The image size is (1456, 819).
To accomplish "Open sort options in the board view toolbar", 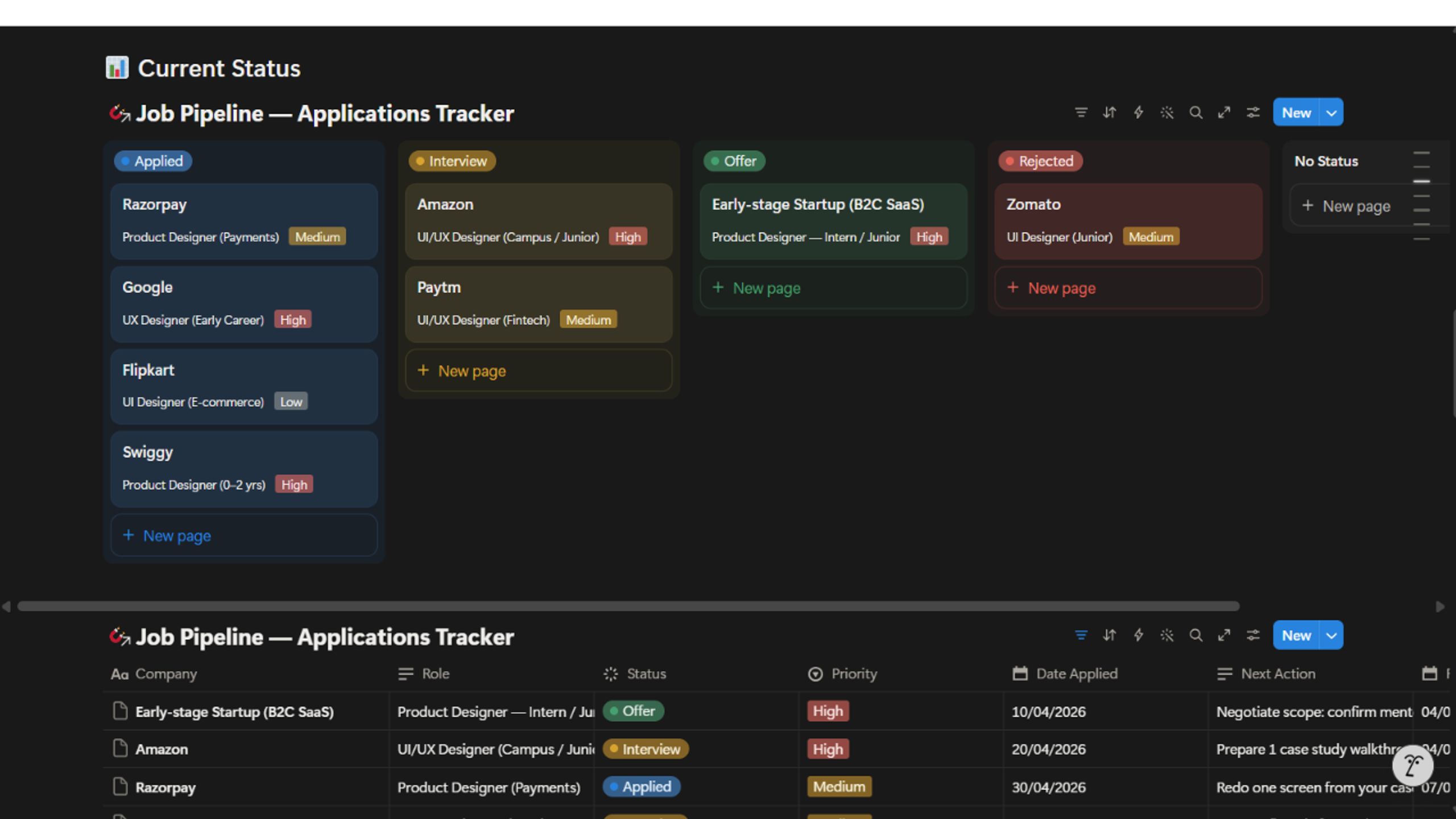I will point(1110,113).
